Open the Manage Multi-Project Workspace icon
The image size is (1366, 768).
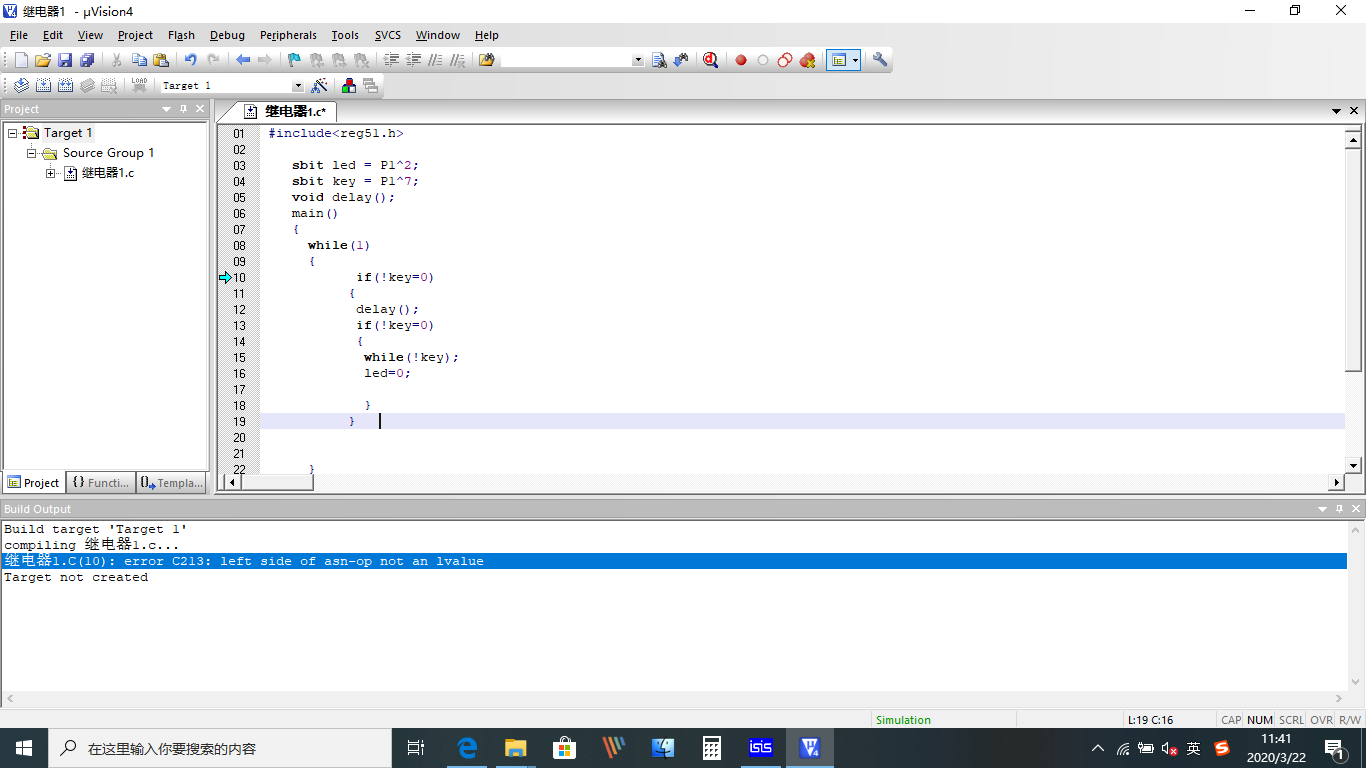(x=370, y=86)
